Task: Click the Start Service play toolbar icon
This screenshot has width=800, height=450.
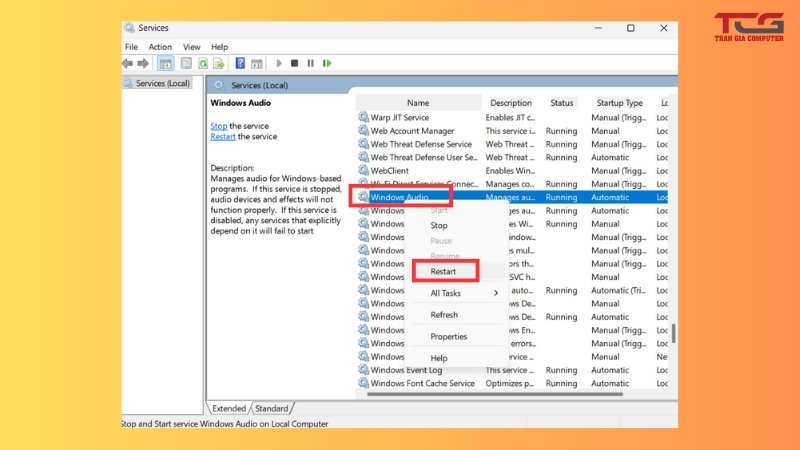Action: pos(279,63)
